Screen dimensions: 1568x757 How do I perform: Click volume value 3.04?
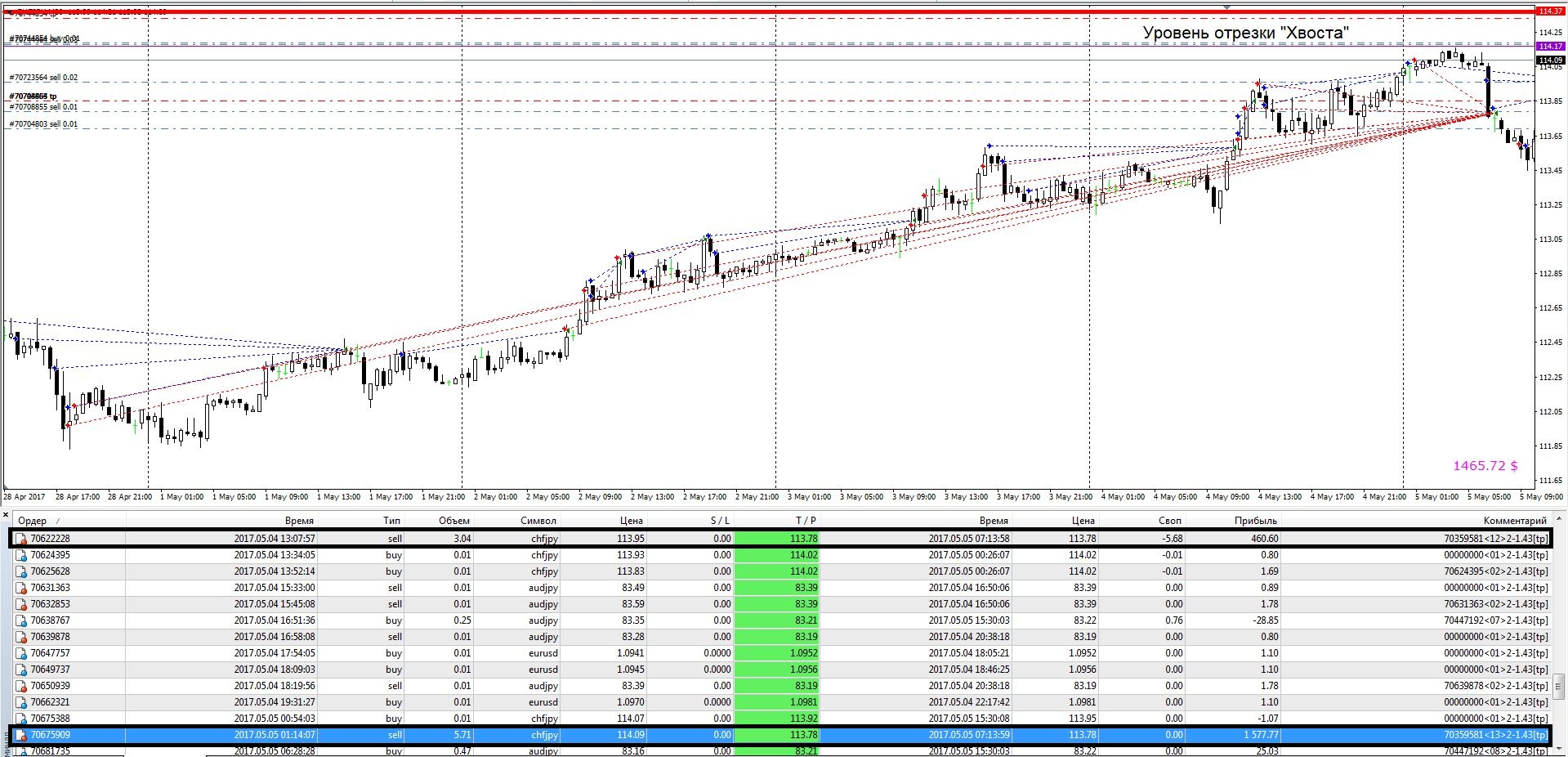462,539
